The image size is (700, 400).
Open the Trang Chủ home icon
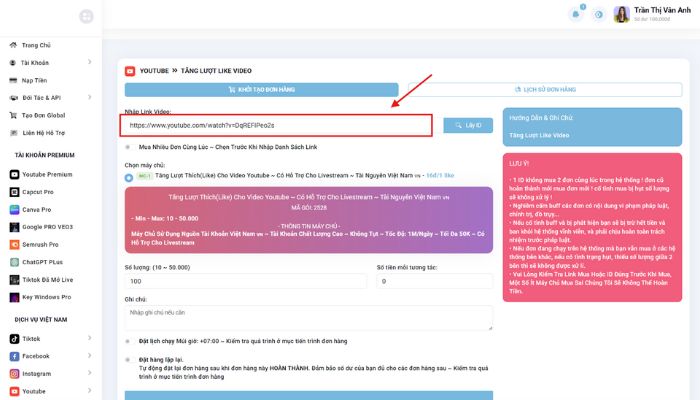[13, 45]
